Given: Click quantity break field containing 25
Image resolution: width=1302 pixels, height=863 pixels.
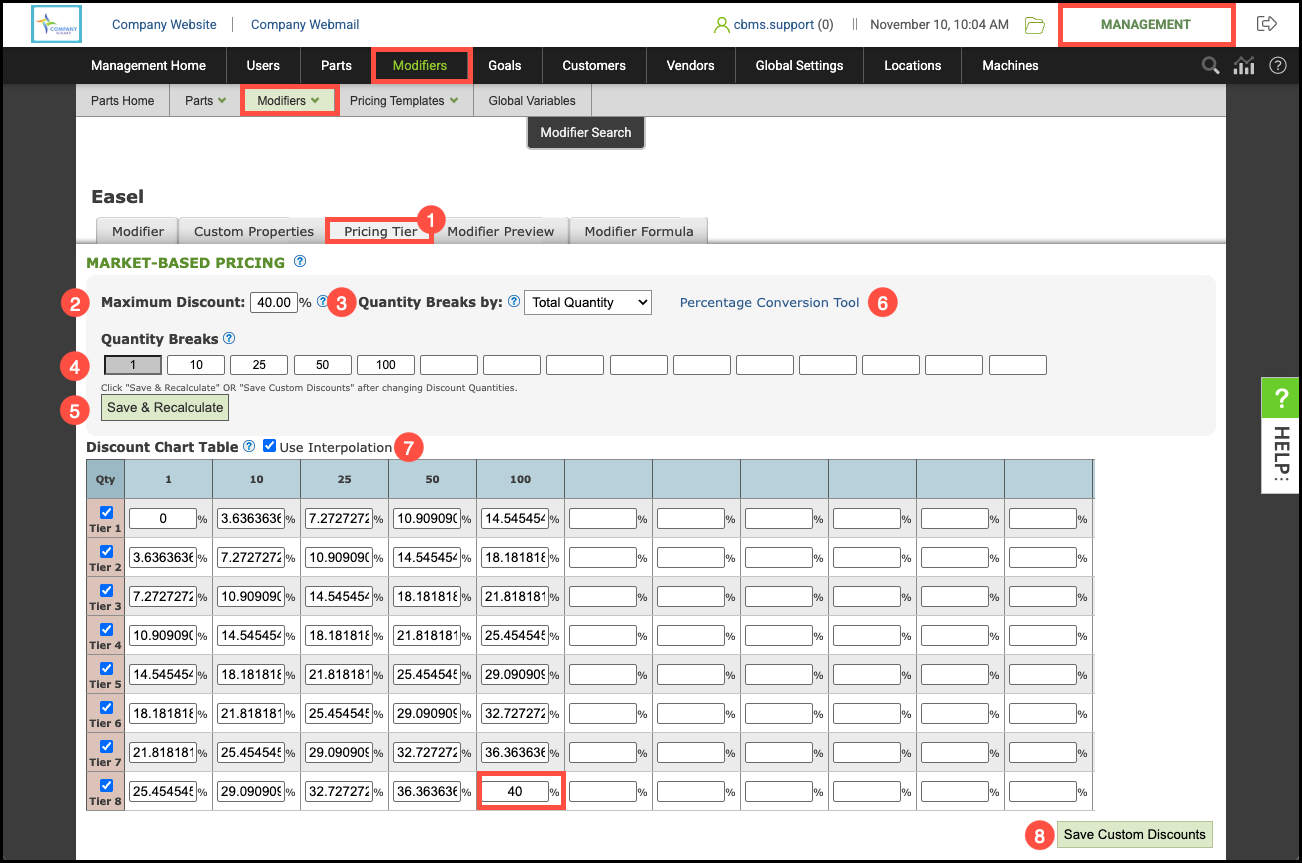Looking at the screenshot, I should click(x=259, y=365).
